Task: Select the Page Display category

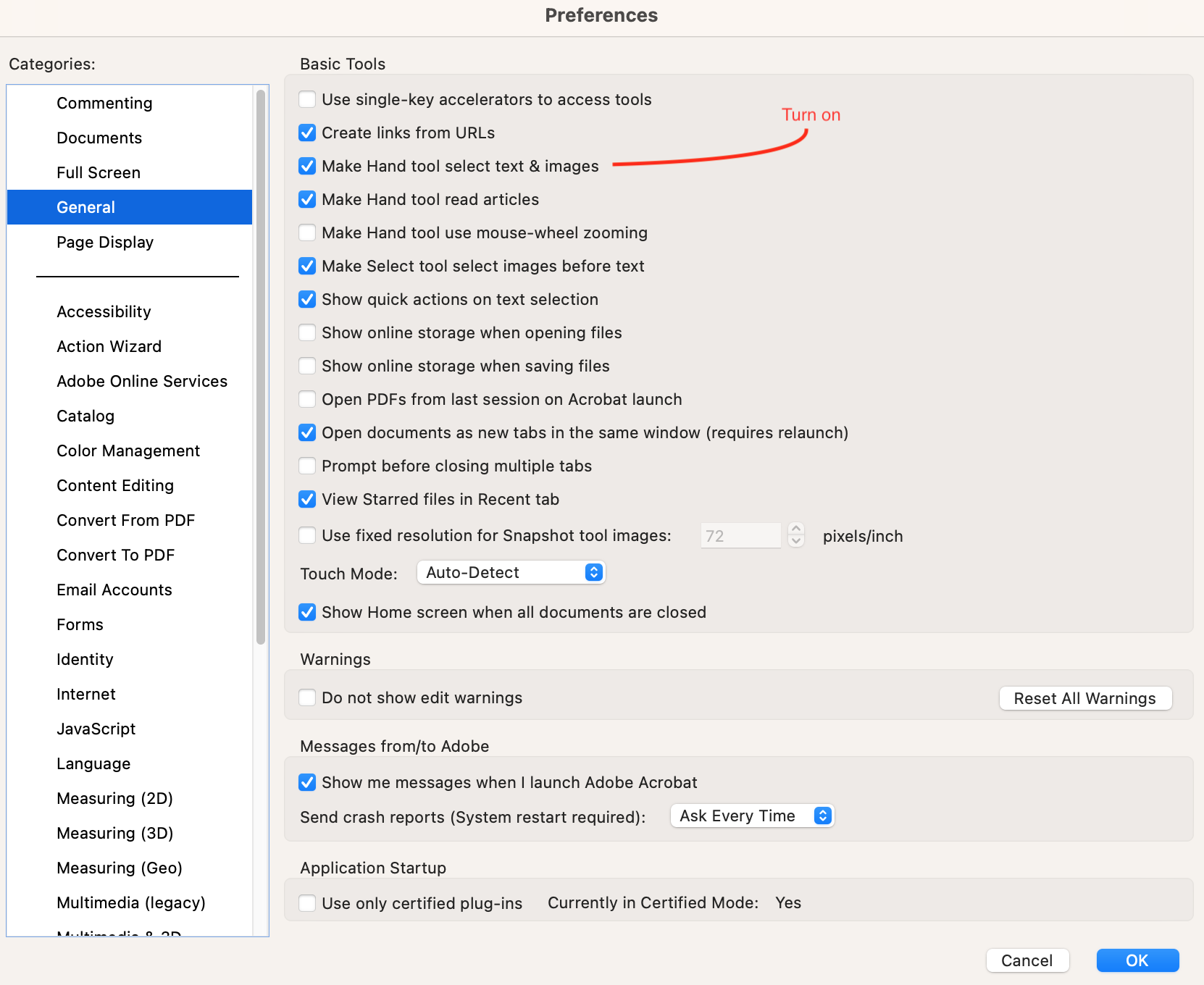Action: click(105, 242)
